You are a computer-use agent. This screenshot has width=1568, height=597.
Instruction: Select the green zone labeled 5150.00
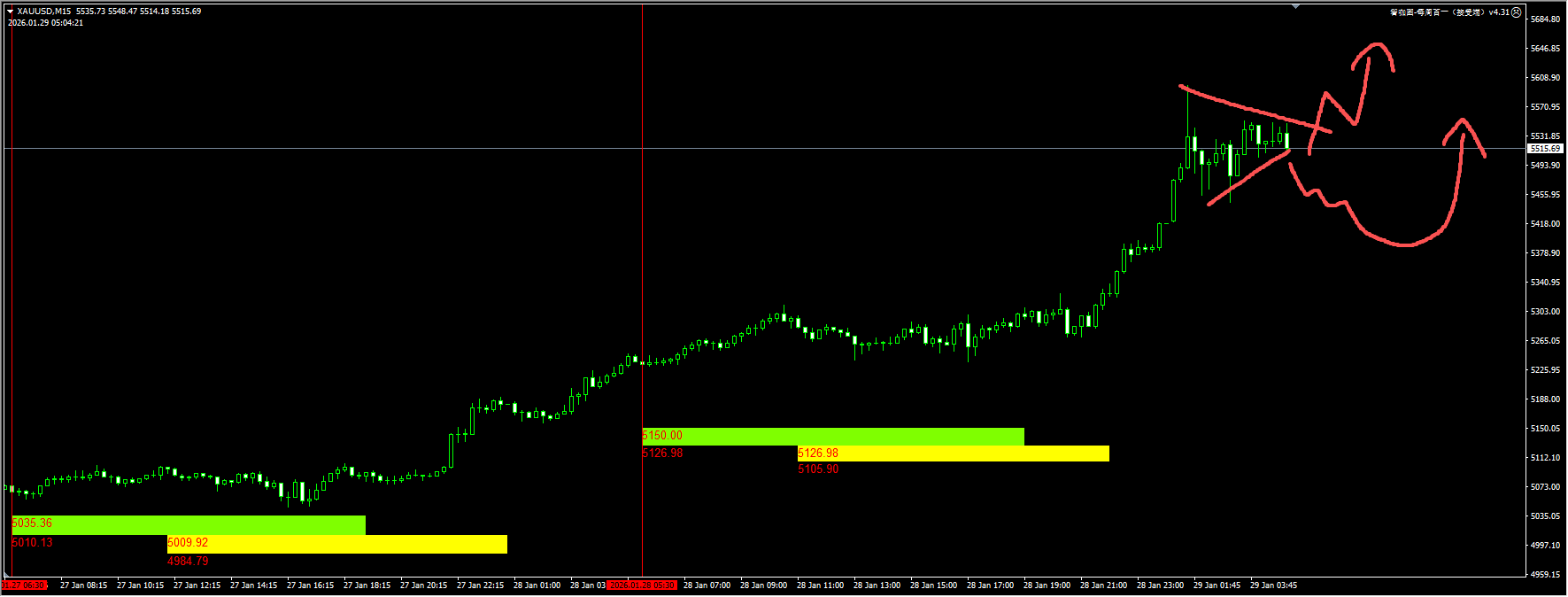[832, 436]
